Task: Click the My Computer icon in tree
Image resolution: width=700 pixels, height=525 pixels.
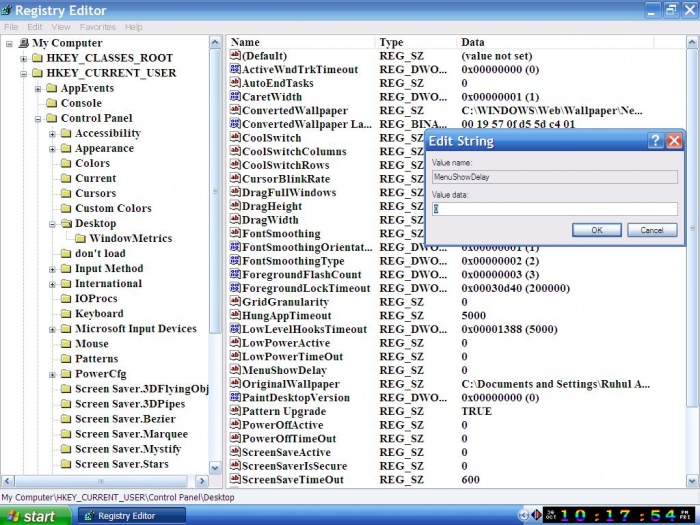Action: (x=22, y=43)
